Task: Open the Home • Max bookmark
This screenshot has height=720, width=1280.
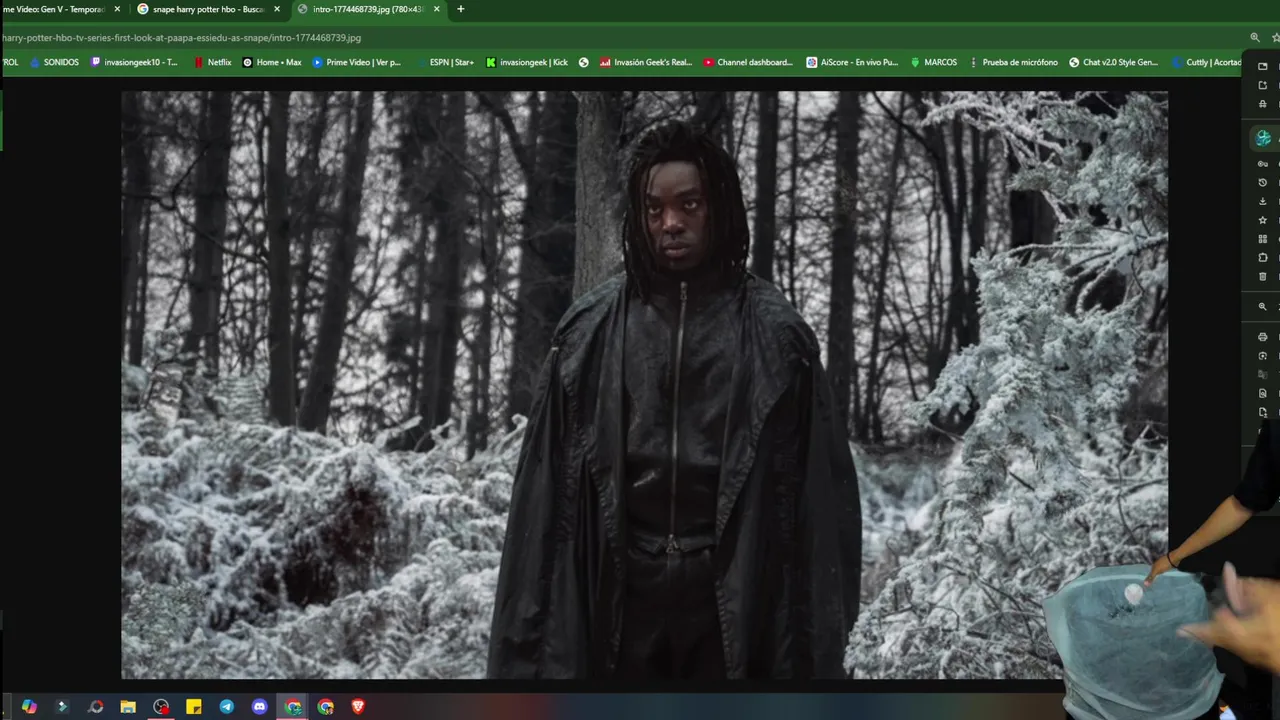Action: pyautogui.click(x=272, y=62)
